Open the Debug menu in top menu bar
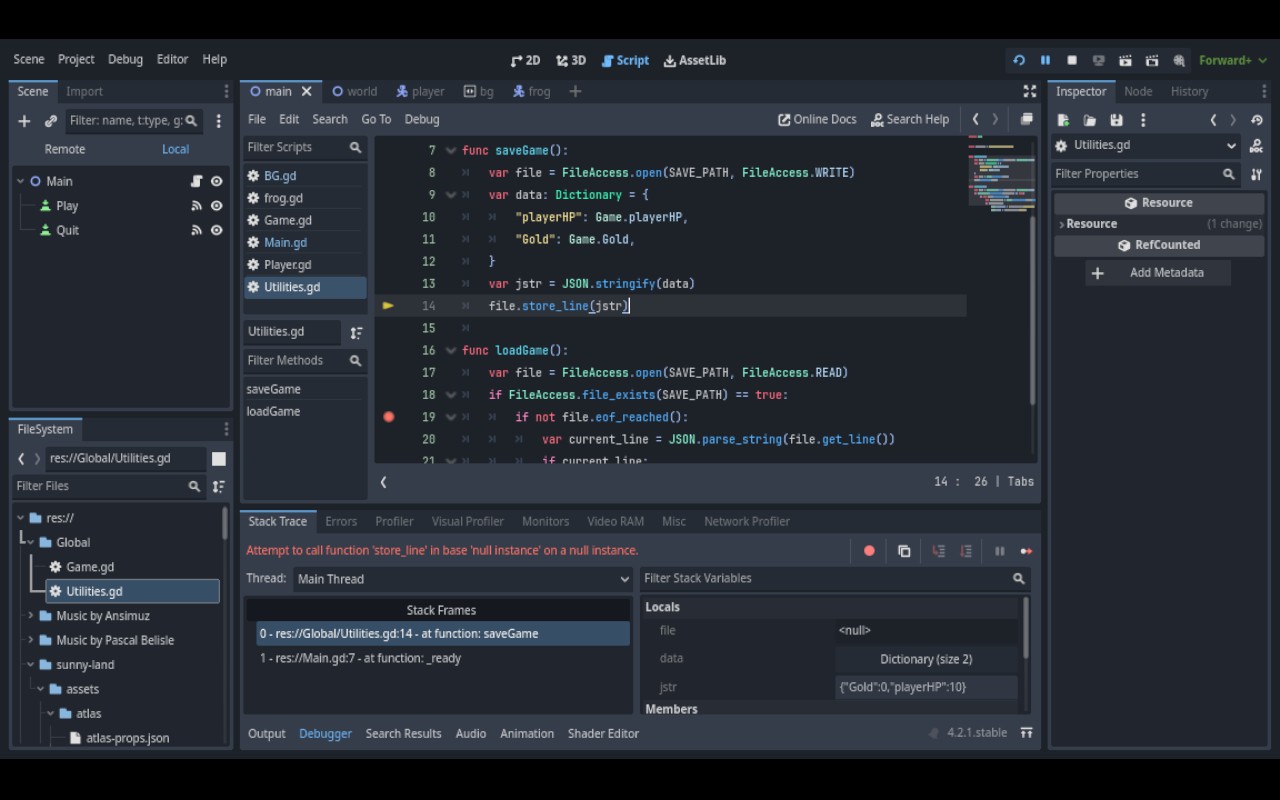The image size is (1280, 800). 125,59
